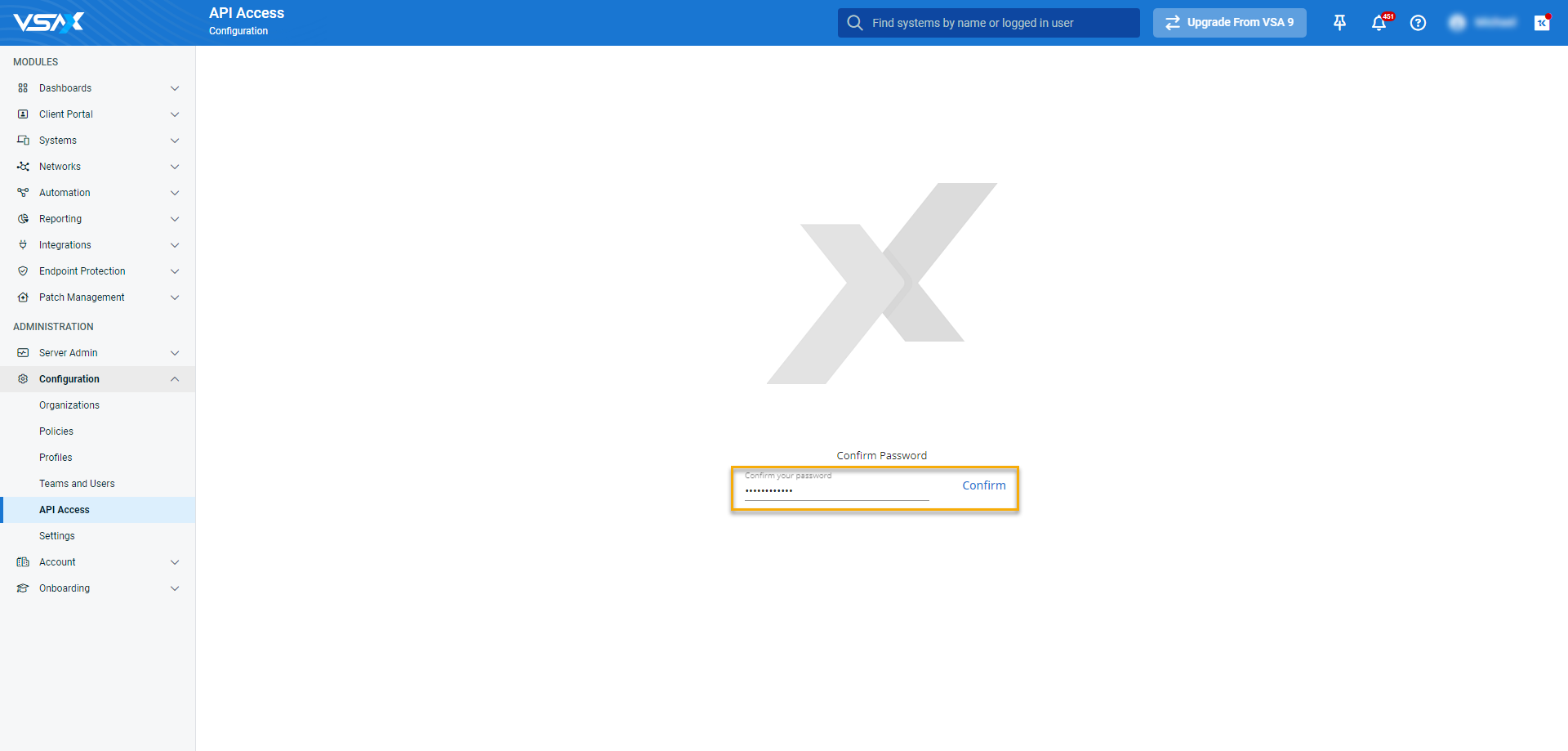
Task: Click the Patch Management icon
Action: point(23,297)
